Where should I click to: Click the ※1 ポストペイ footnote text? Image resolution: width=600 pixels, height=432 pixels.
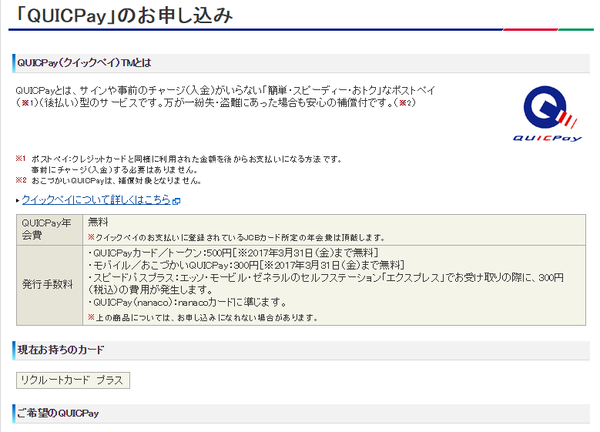pos(178,159)
